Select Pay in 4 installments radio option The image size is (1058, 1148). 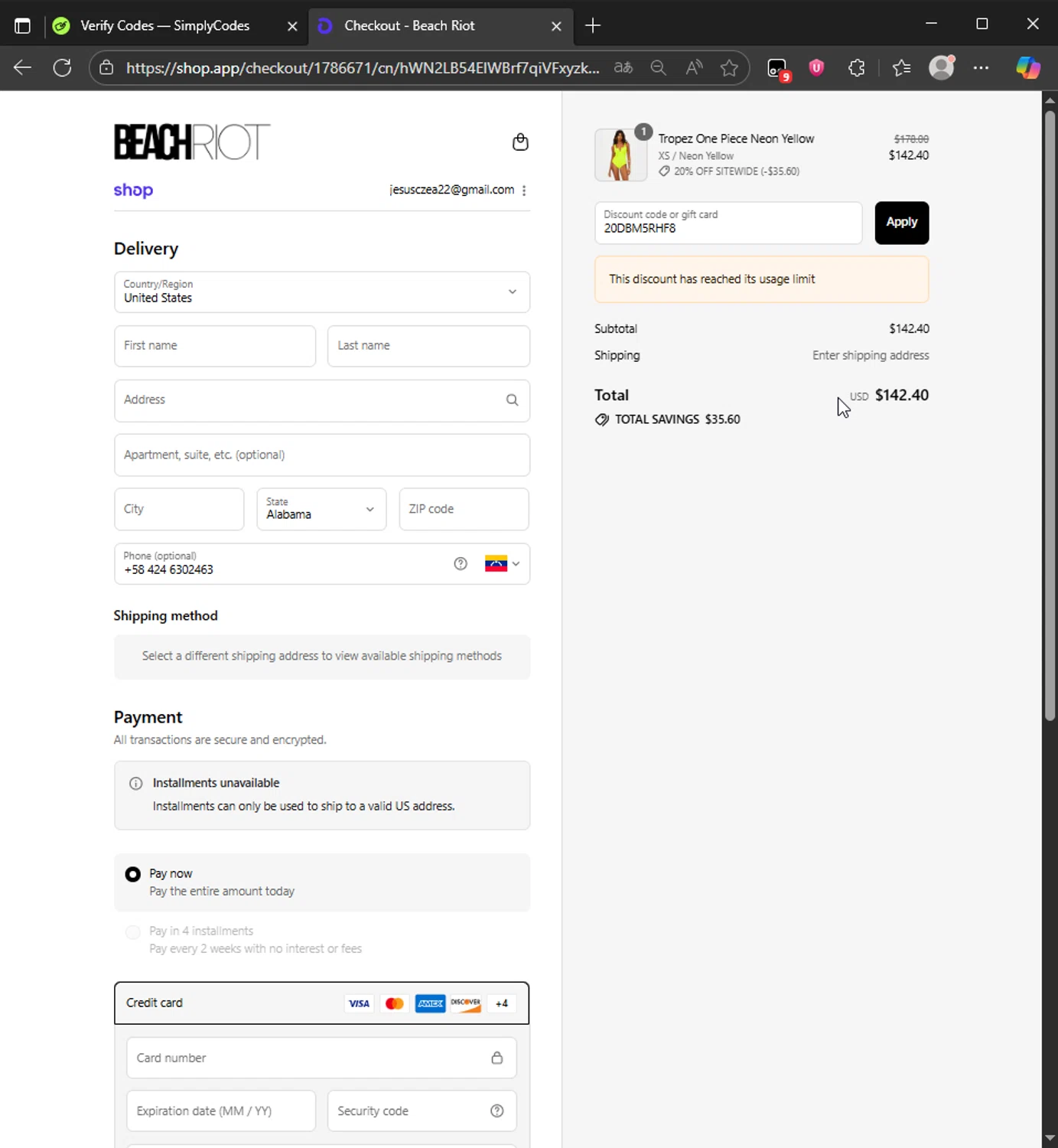point(133,932)
